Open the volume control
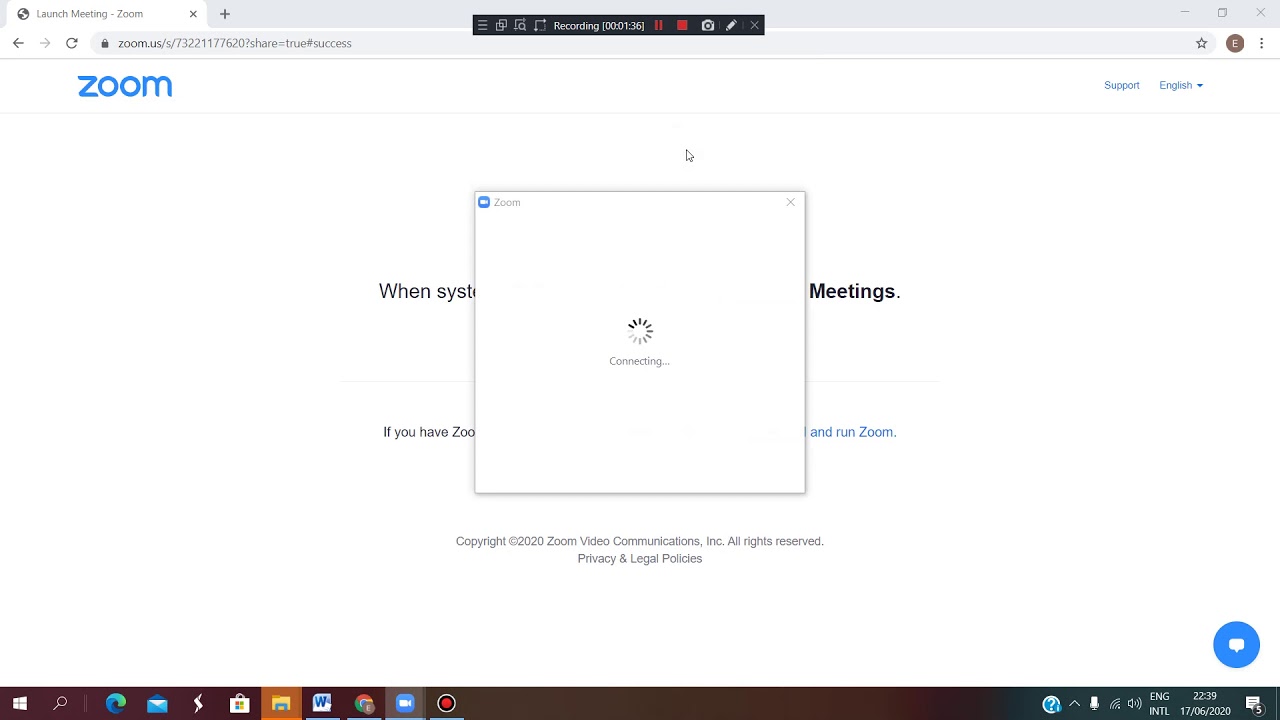This screenshot has width=1280, height=720. [x=1135, y=704]
